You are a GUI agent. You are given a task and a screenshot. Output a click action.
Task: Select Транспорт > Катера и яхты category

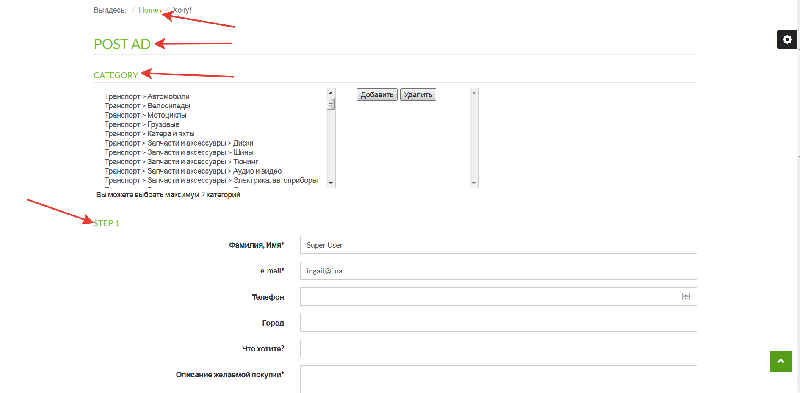pyautogui.click(x=149, y=133)
